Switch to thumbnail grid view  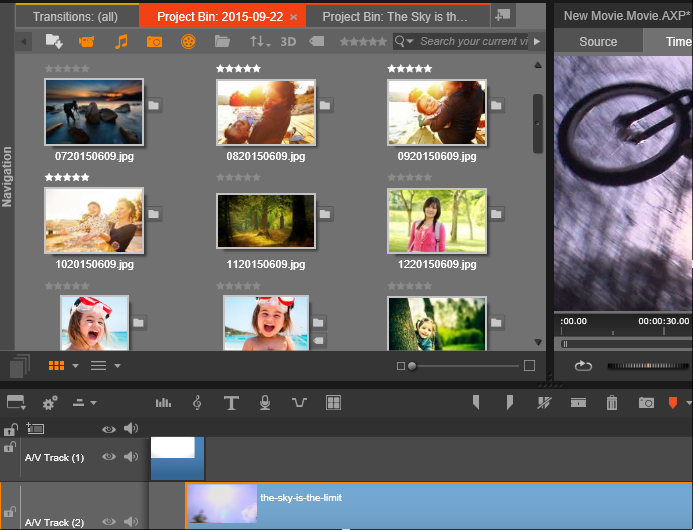tap(57, 366)
